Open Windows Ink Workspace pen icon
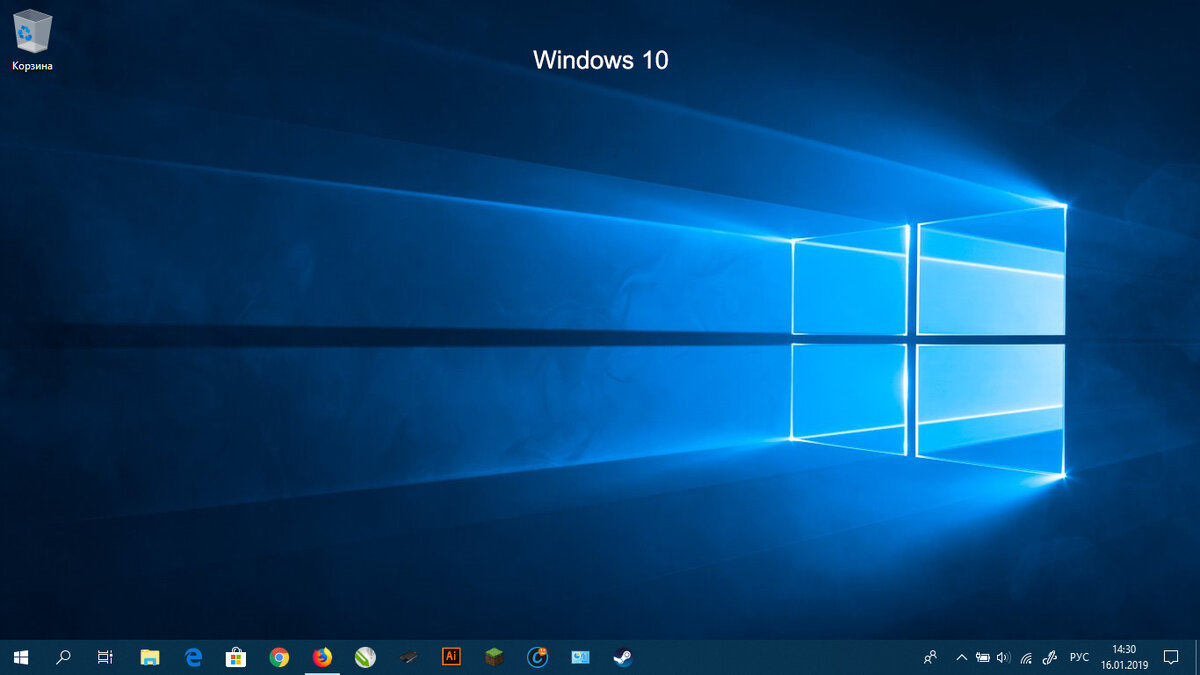 pos(1050,657)
